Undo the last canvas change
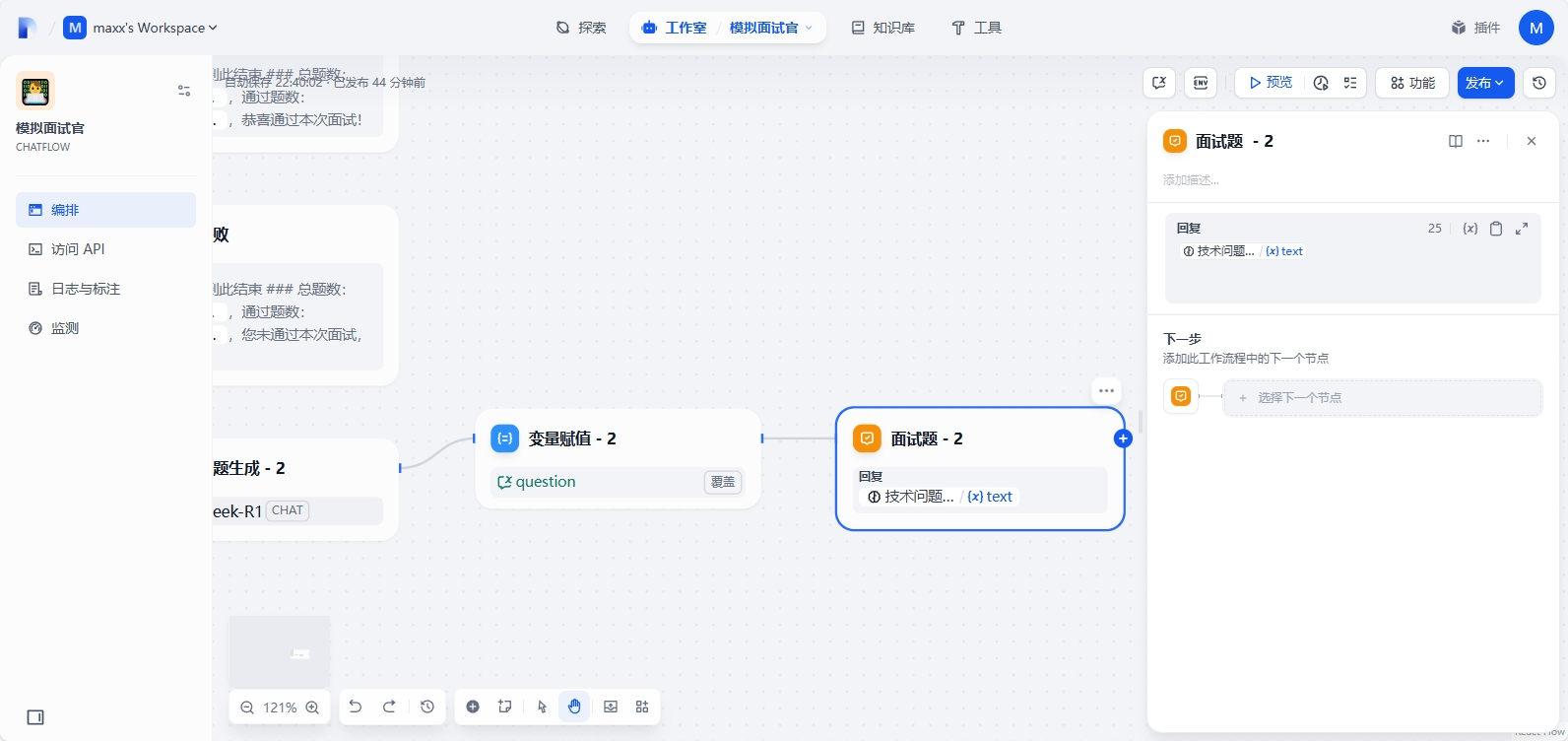The width and height of the screenshot is (1568, 741). 356,707
